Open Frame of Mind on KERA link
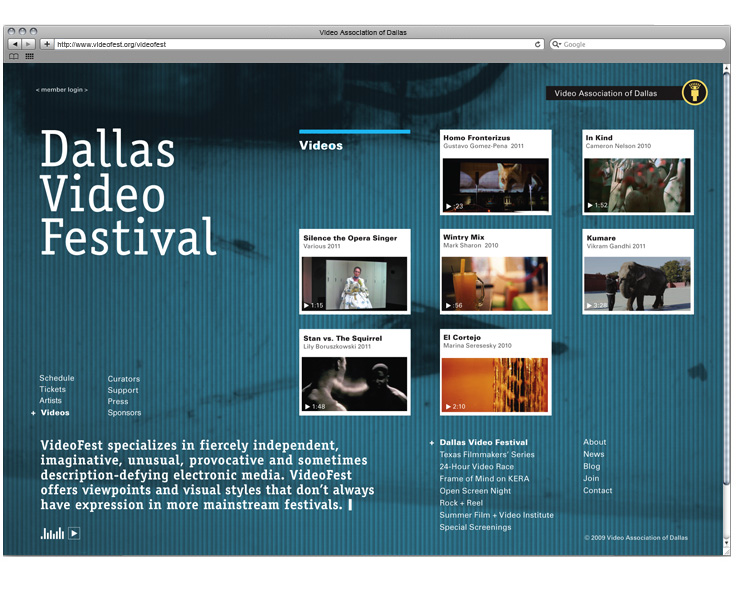The width and height of the screenshot is (740, 590). point(484,479)
